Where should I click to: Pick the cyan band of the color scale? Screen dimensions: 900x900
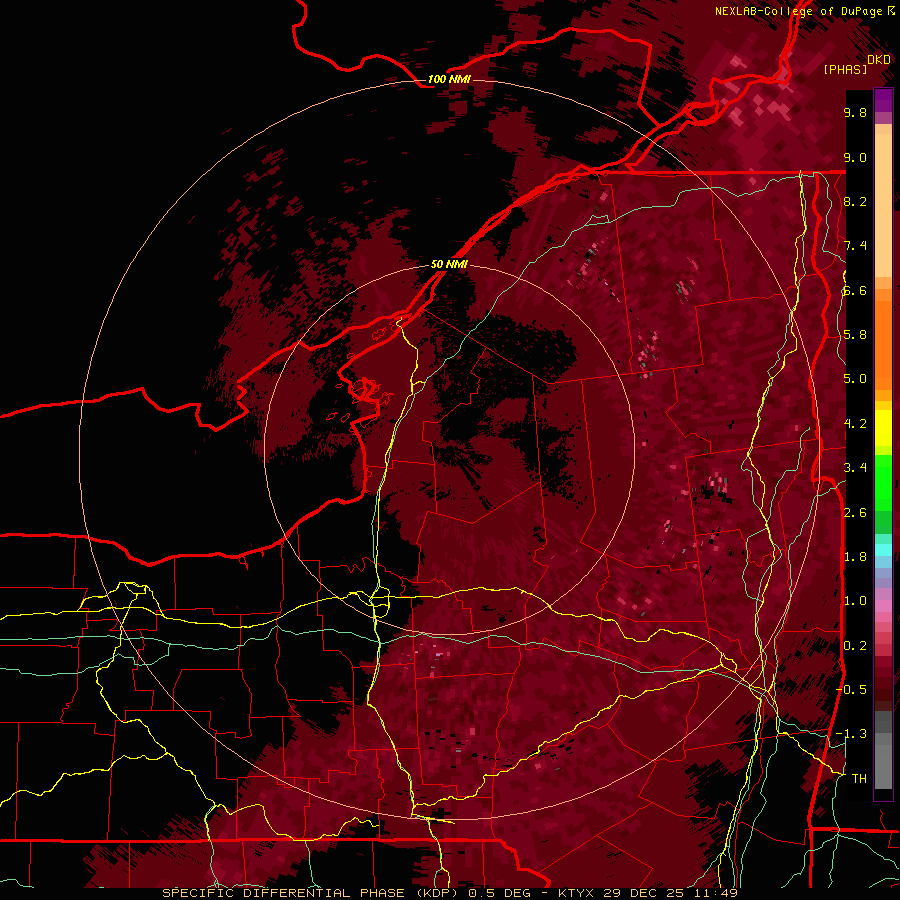(x=883, y=549)
